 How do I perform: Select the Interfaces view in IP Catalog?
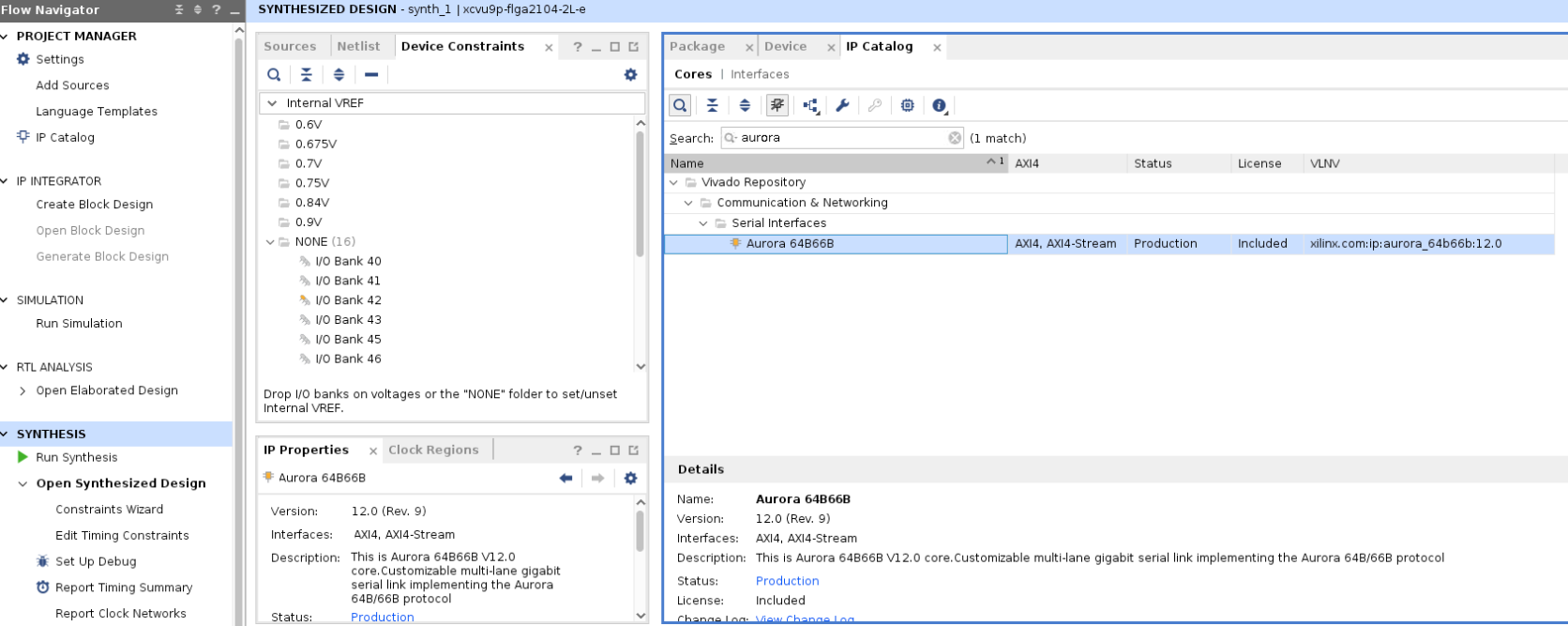760,74
